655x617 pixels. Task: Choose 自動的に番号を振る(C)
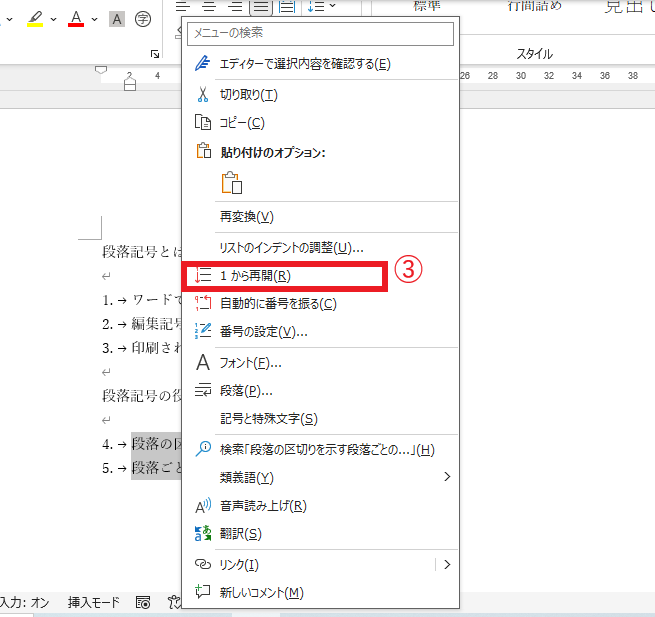click(320, 304)
